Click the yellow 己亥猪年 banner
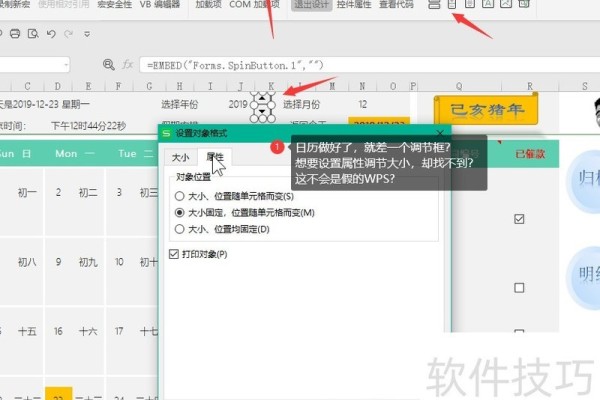600x400 pixels. point(486,110)
